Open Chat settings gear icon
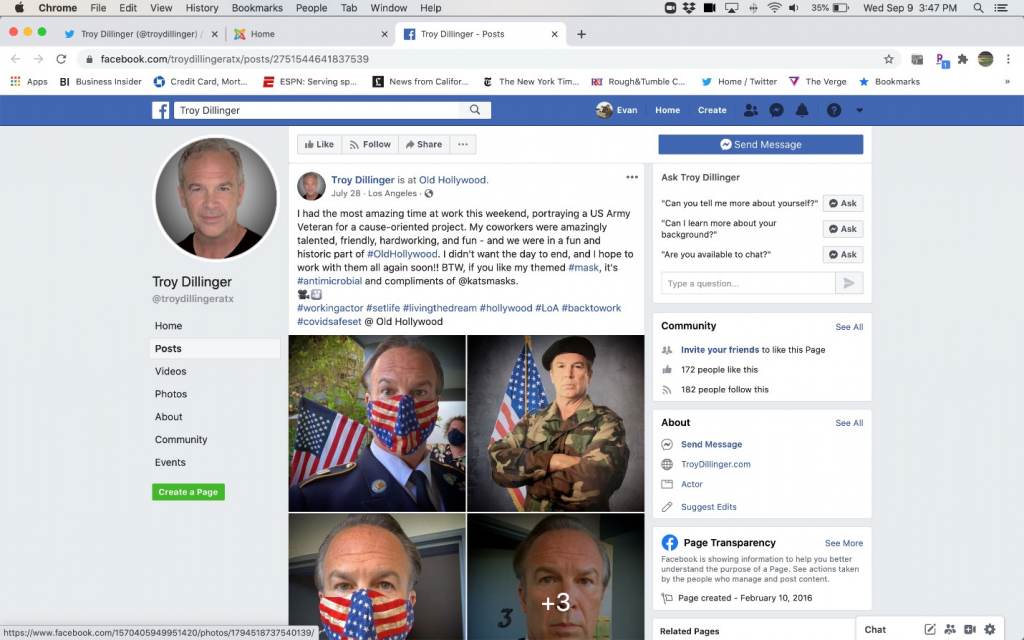The width and height of the screenshot is (1024, 640). 989,629
